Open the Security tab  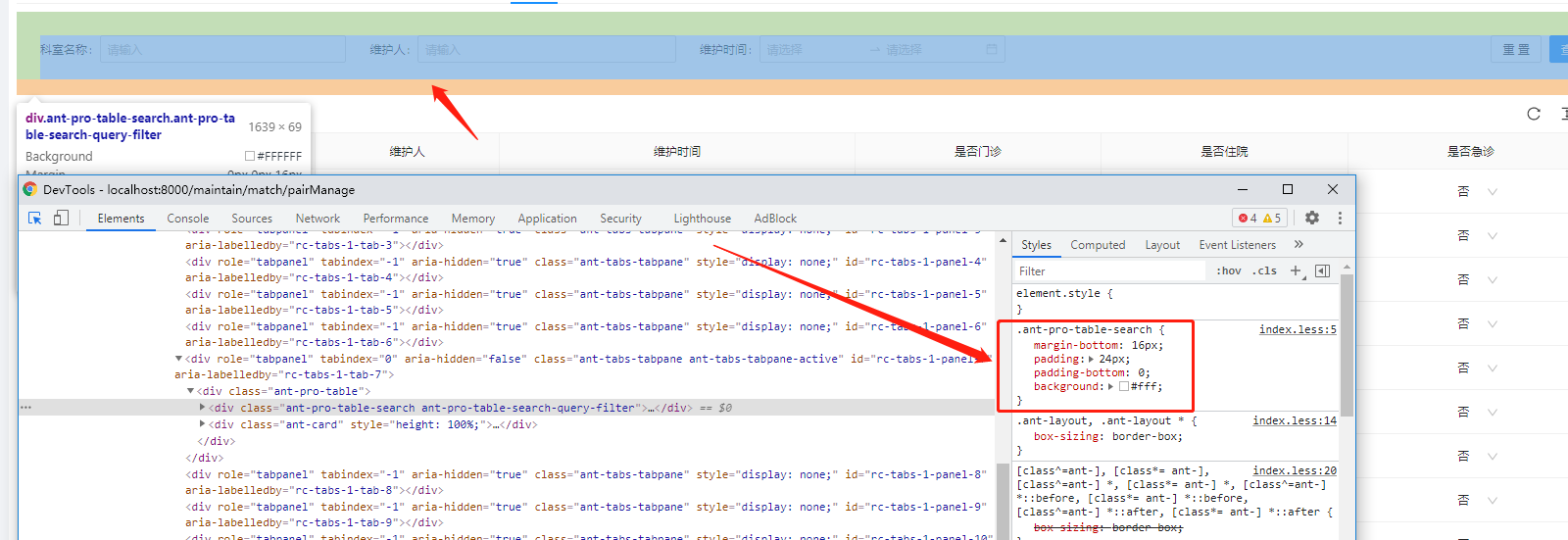coord(620,219)
